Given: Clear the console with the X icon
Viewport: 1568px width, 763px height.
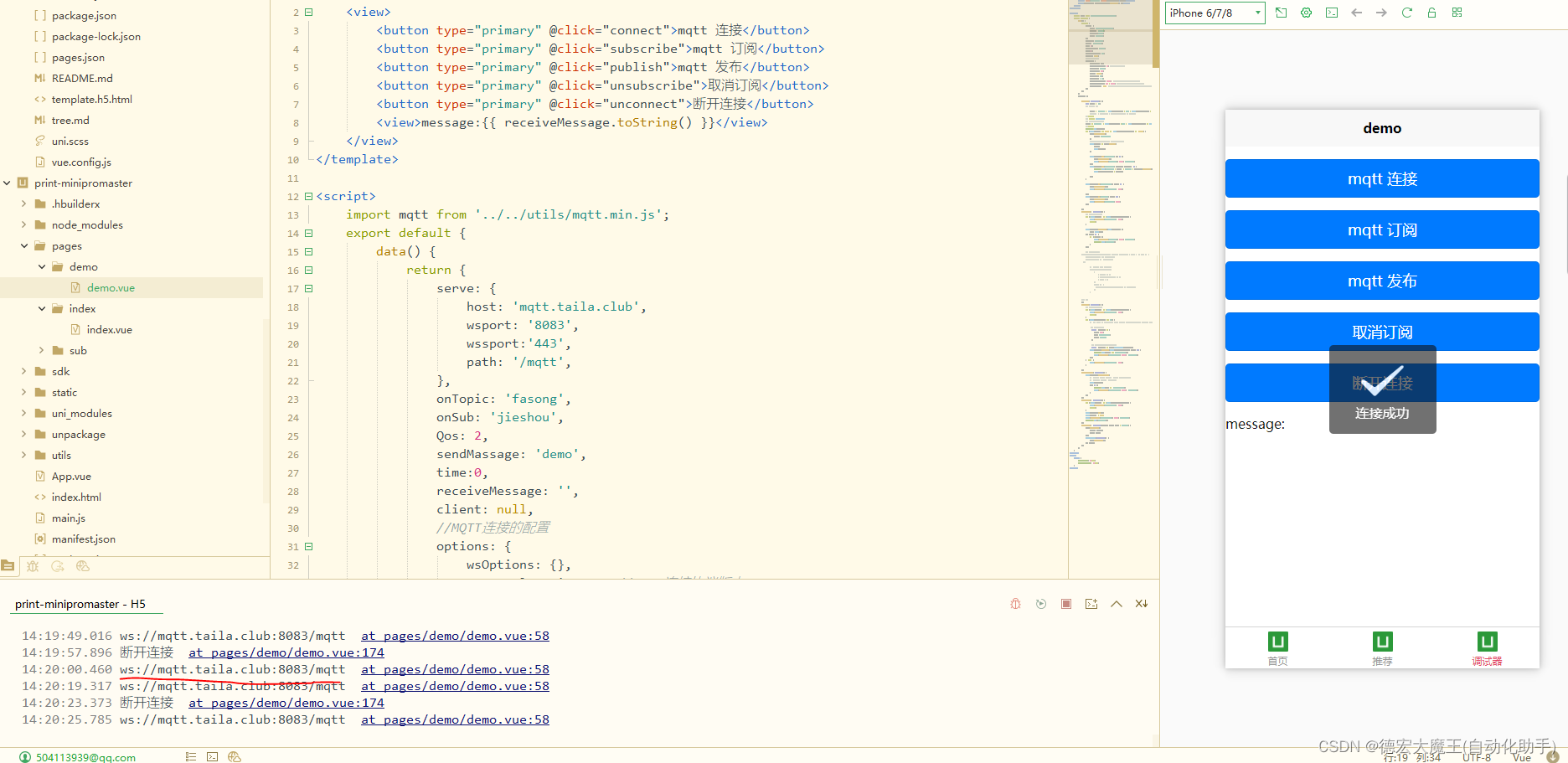Looking at the screenshot, I should pos(1142,604).
